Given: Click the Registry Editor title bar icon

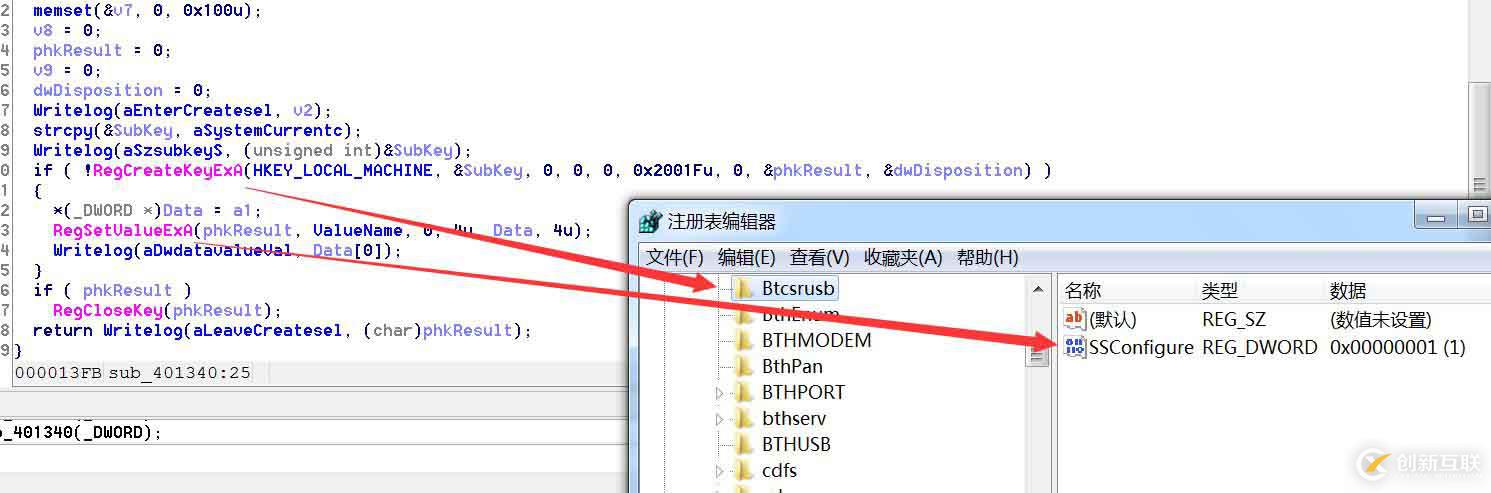Looking at the screenshot, I should (650, 221).
